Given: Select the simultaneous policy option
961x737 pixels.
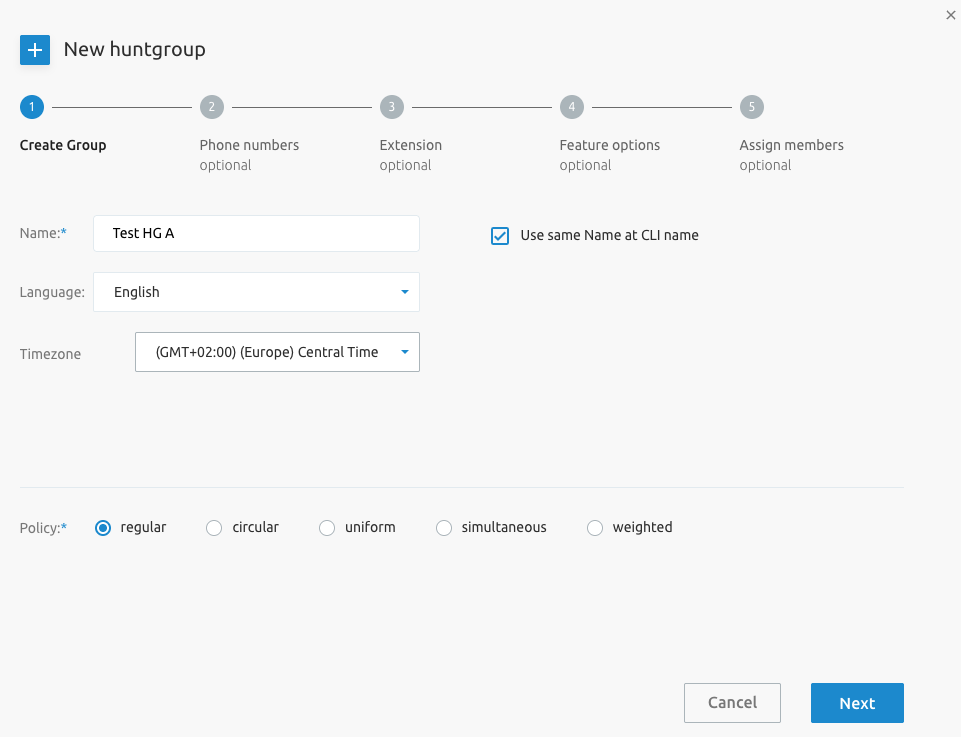Looking at the screenshot, I should pyautogui.click(x=444, y=528).
